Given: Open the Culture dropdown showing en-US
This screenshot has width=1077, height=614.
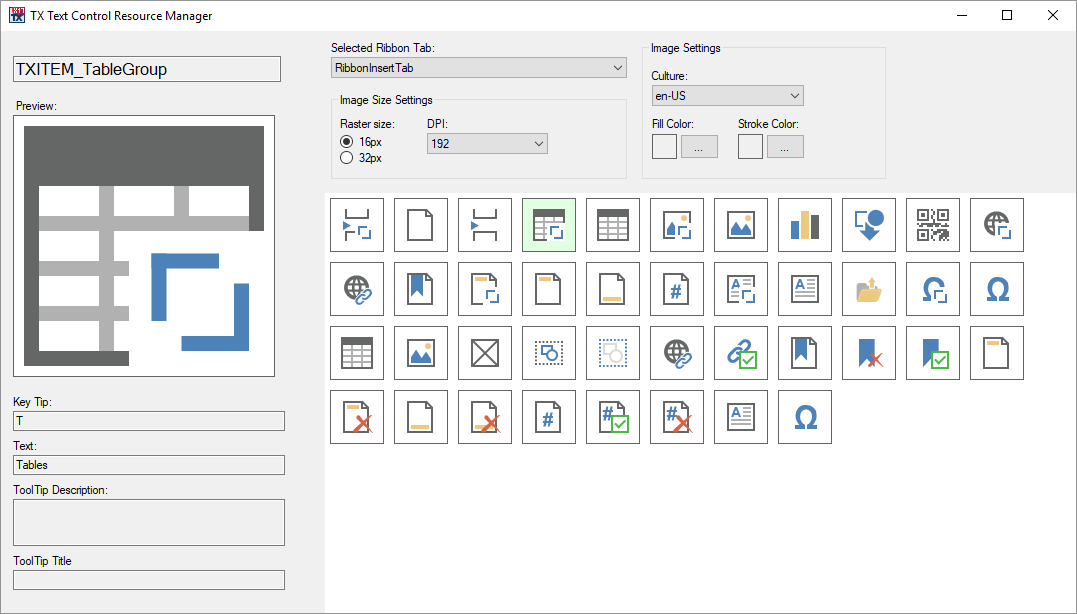Looking at the screenshot, I should (727, 95).
